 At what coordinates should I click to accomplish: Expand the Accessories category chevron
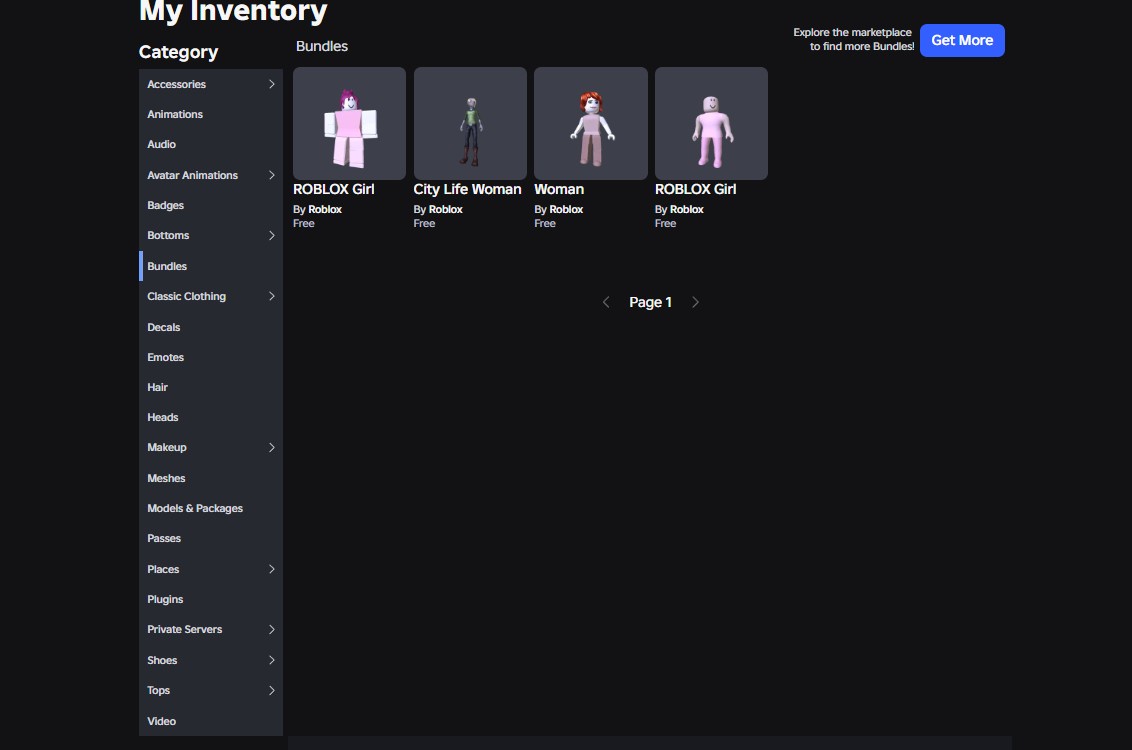pos(271,84)
